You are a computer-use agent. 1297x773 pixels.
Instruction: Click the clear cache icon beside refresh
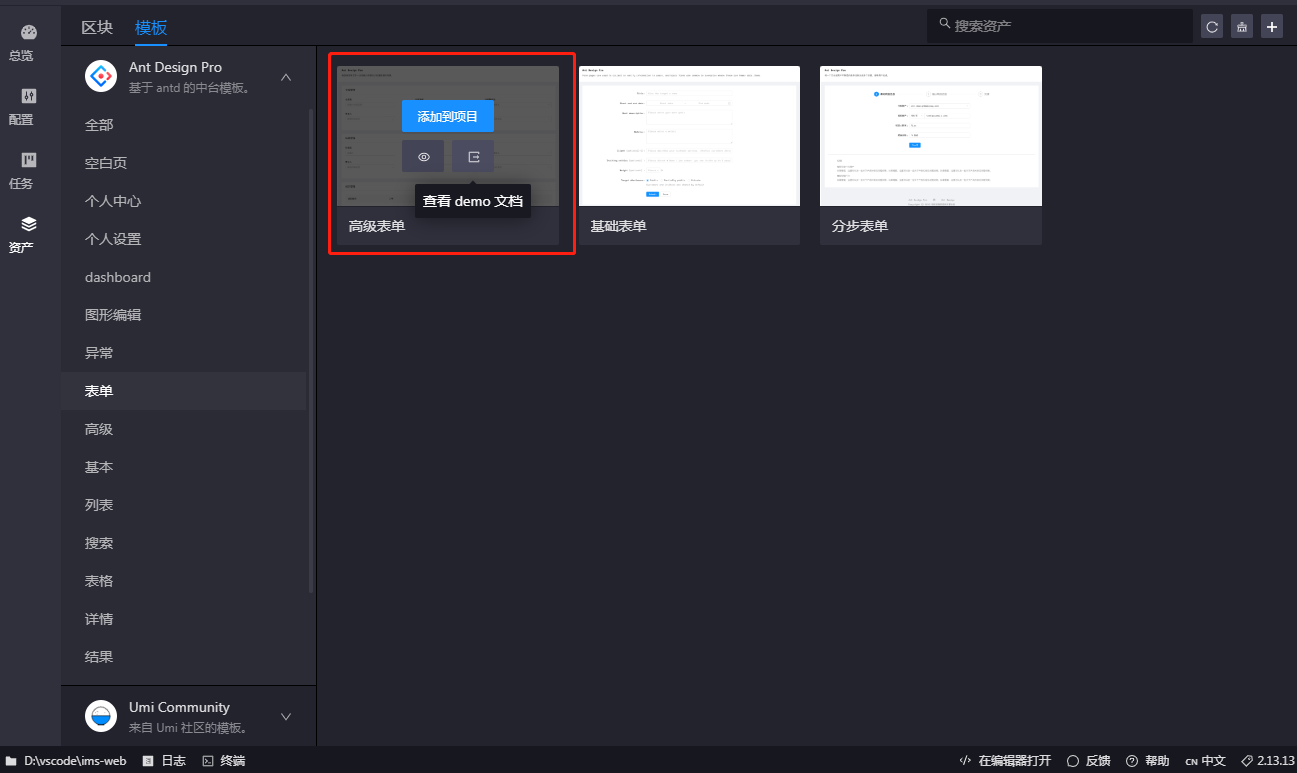(1242, 27)
